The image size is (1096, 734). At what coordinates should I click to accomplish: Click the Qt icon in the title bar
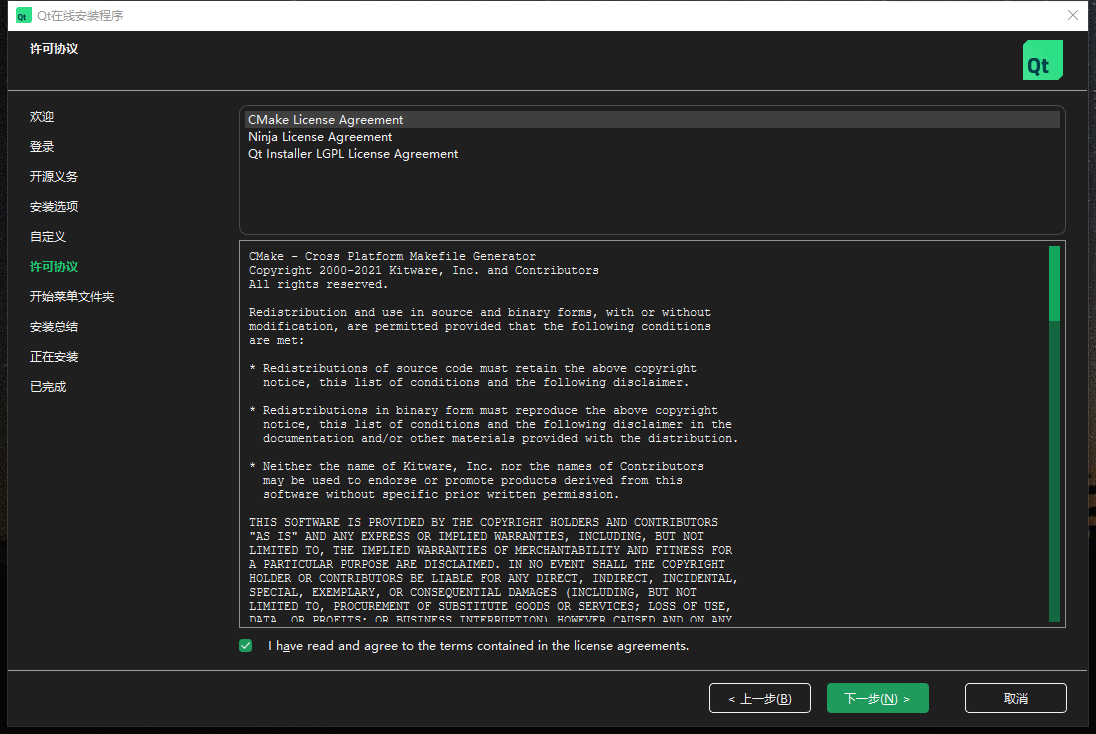[x=23, y=15]
